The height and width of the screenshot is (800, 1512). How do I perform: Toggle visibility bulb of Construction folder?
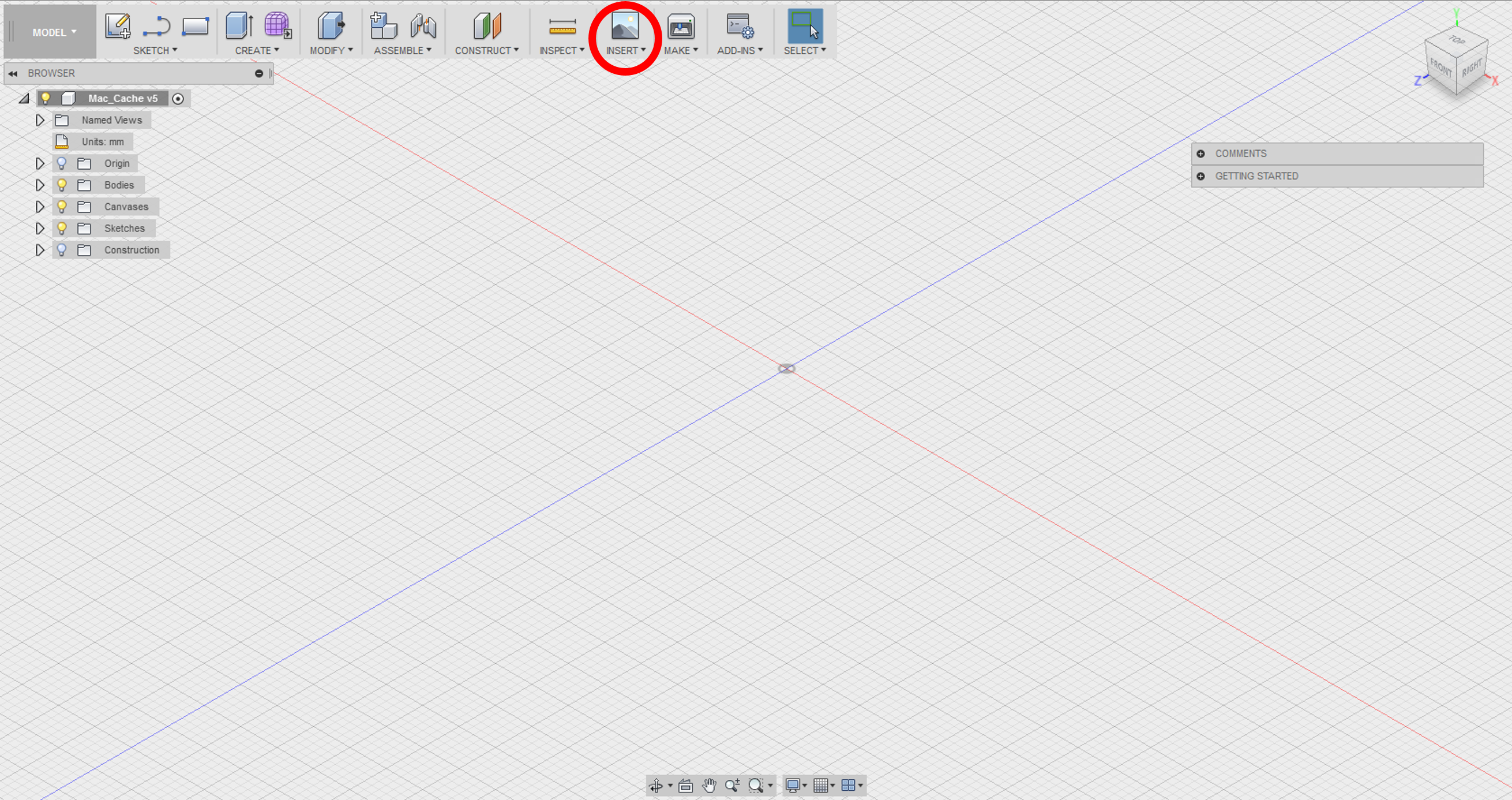[62, 251]
